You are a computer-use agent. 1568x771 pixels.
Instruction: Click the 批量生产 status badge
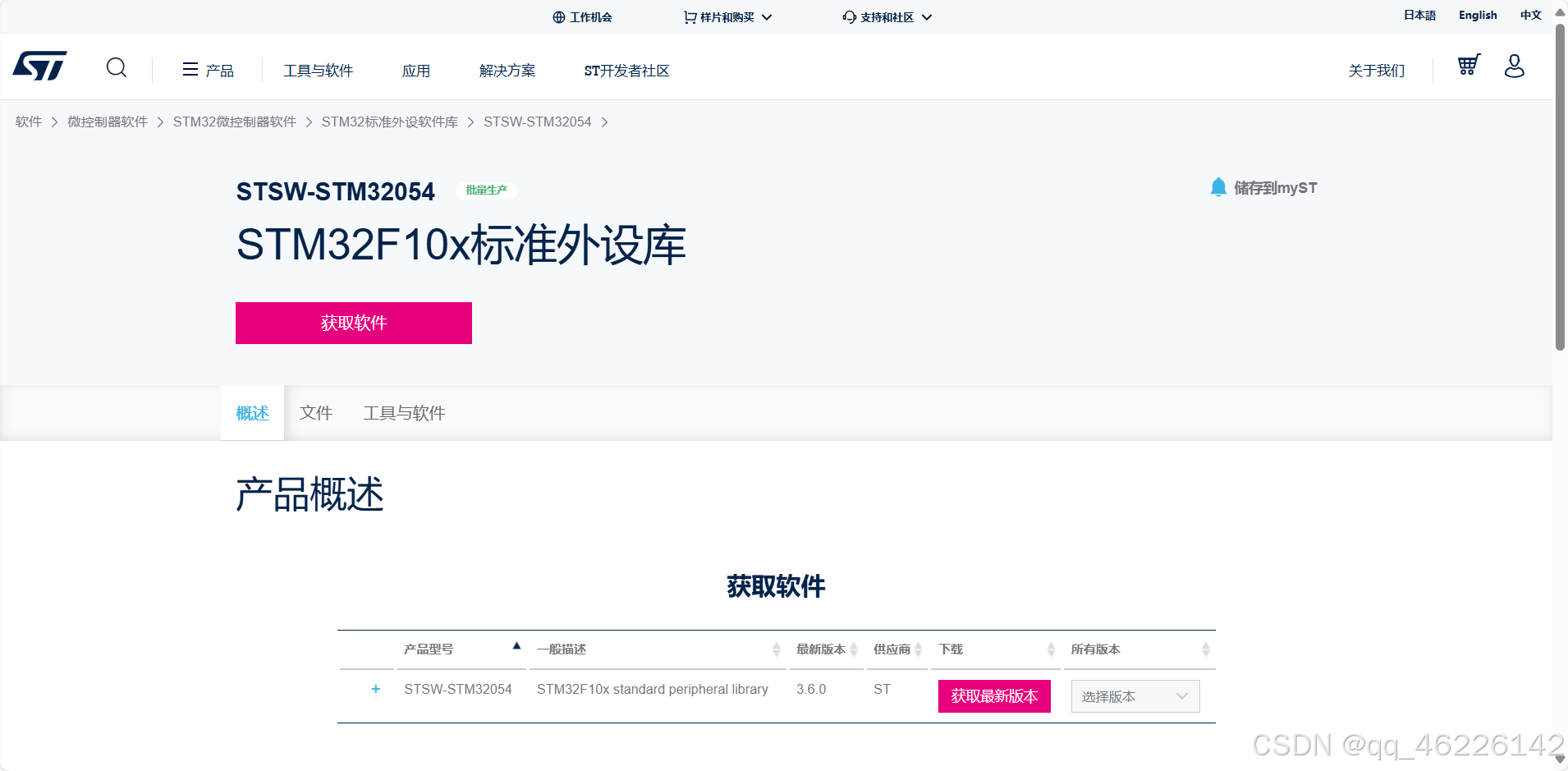[487, 190]
